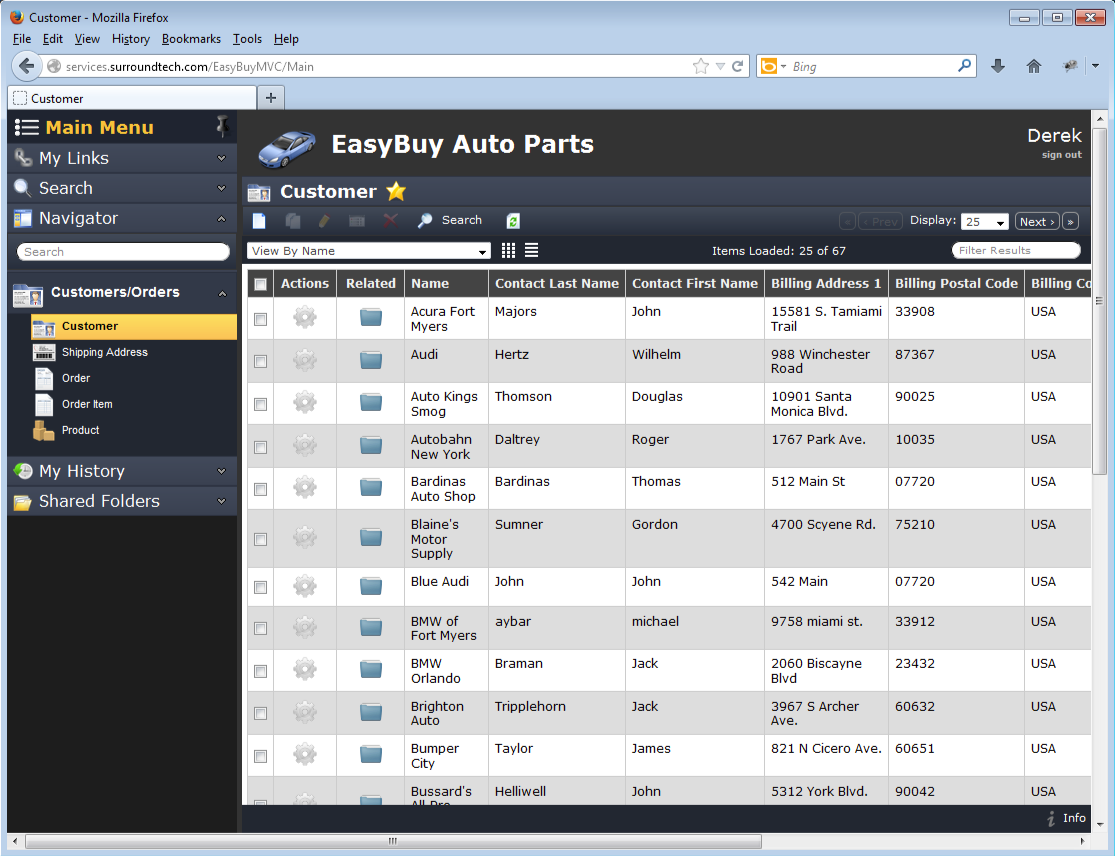This screenshot has width=1115, height=856.
Task: Check the Acura Fort Myers row checkbox
Action: coord(260,319)
